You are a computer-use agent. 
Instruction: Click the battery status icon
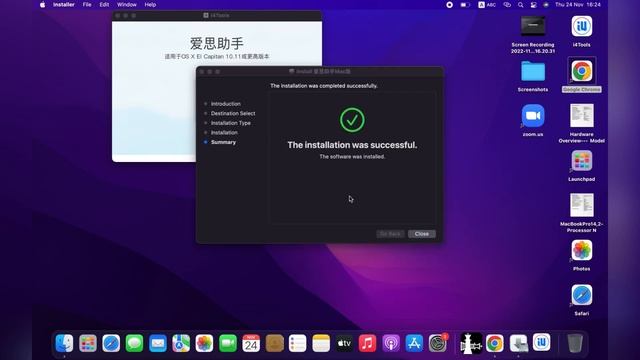465,5
